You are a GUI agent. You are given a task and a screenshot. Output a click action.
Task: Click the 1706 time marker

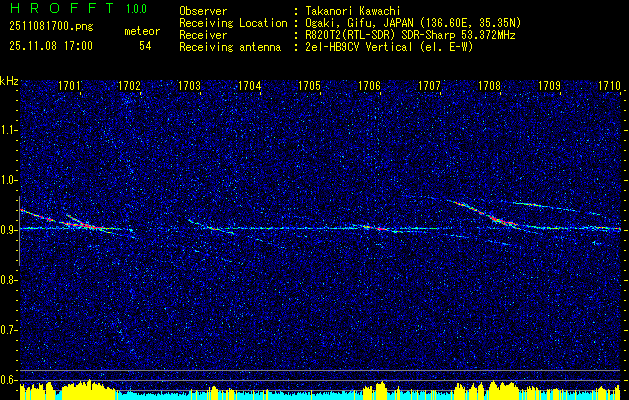(369, 86)
